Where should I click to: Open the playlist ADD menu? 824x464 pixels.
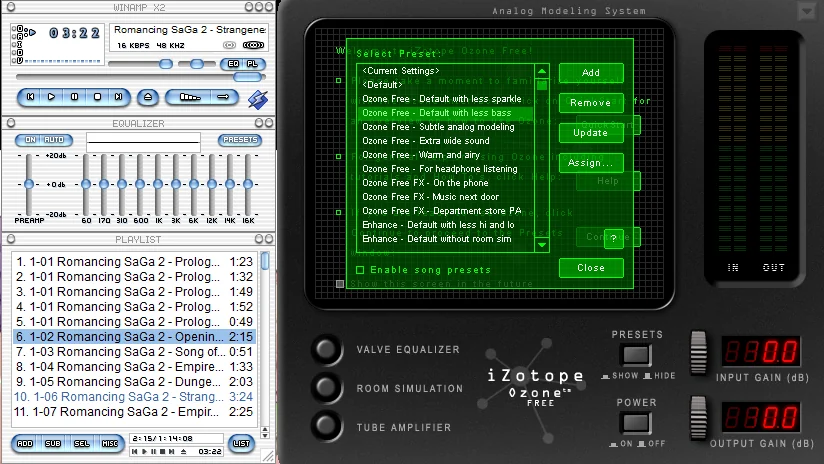(x=25, y=443)
